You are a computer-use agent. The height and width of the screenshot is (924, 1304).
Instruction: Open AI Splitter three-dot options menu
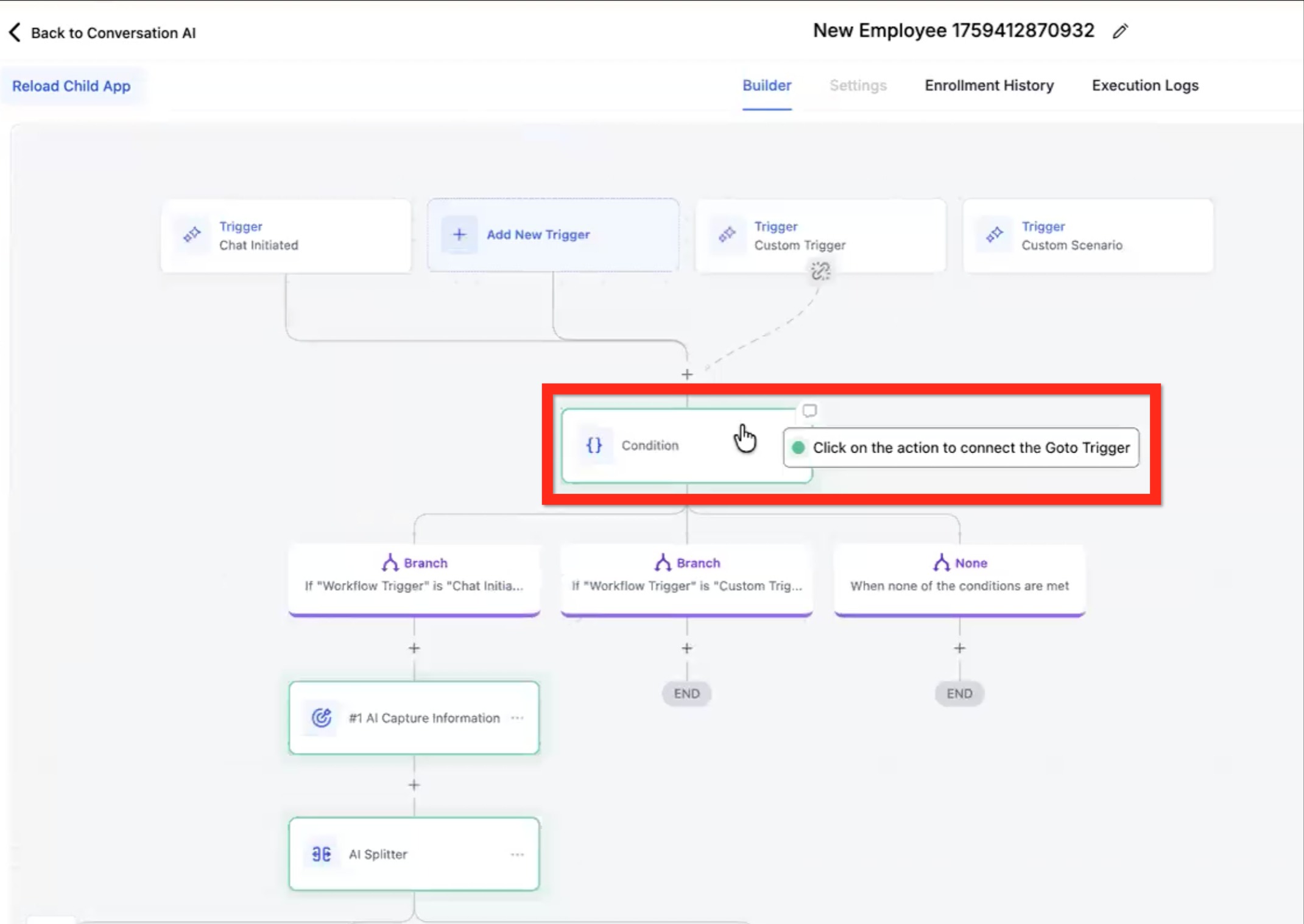(x=517, y=854)
